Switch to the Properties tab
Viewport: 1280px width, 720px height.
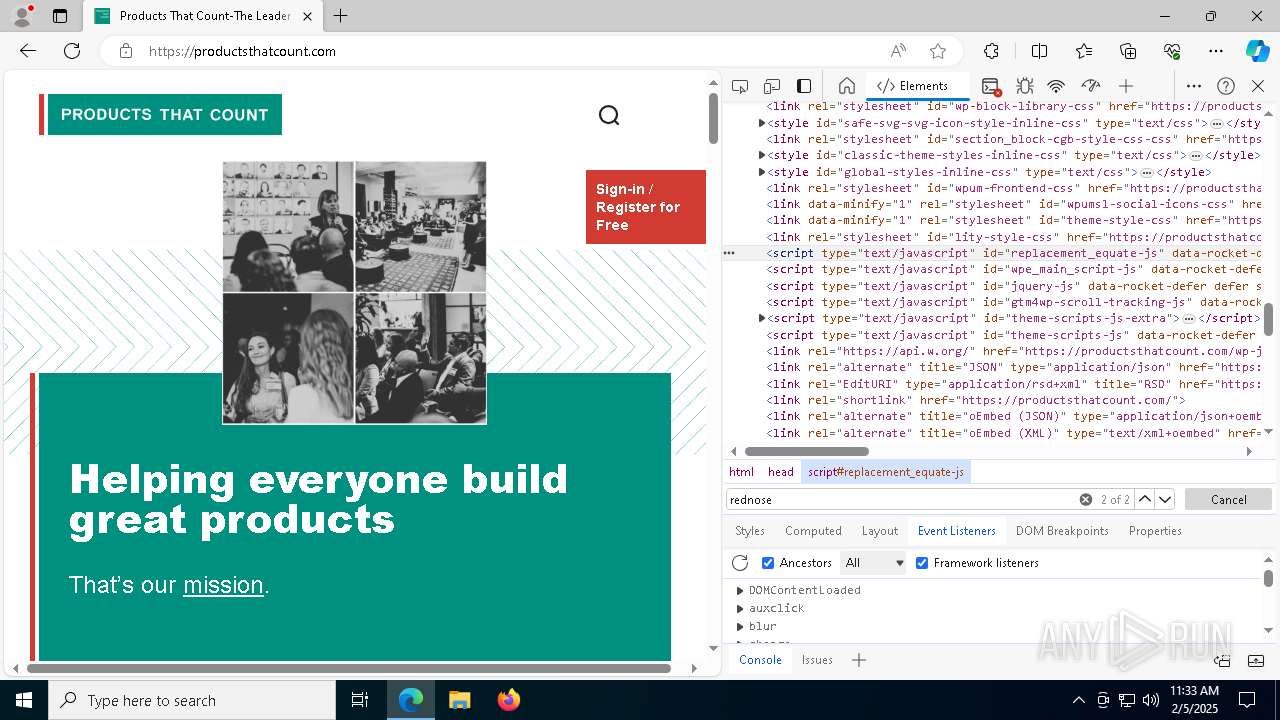(x=1155, y=531)
